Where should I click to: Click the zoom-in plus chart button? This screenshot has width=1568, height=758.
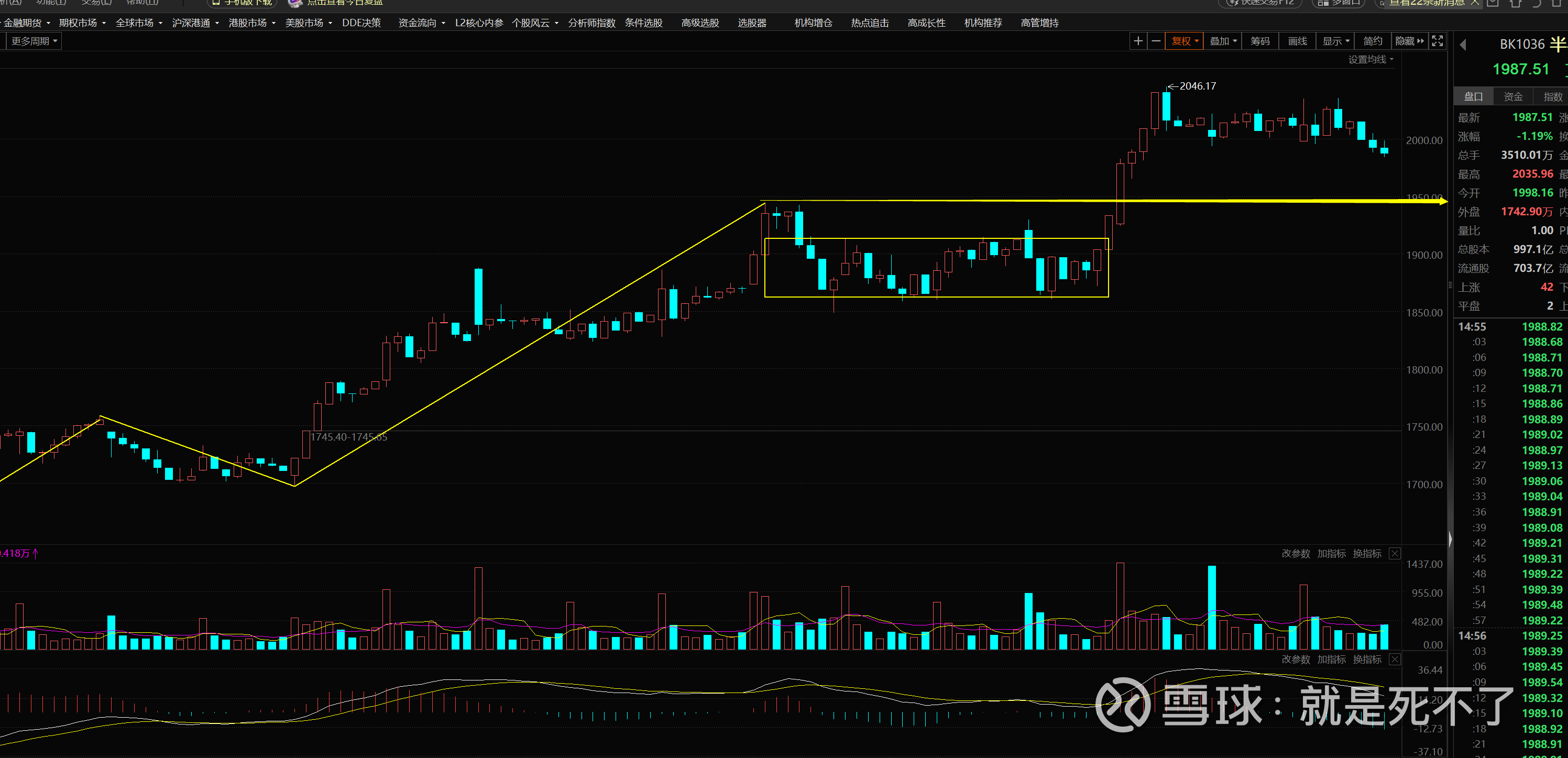click(x=1138, y=41)
